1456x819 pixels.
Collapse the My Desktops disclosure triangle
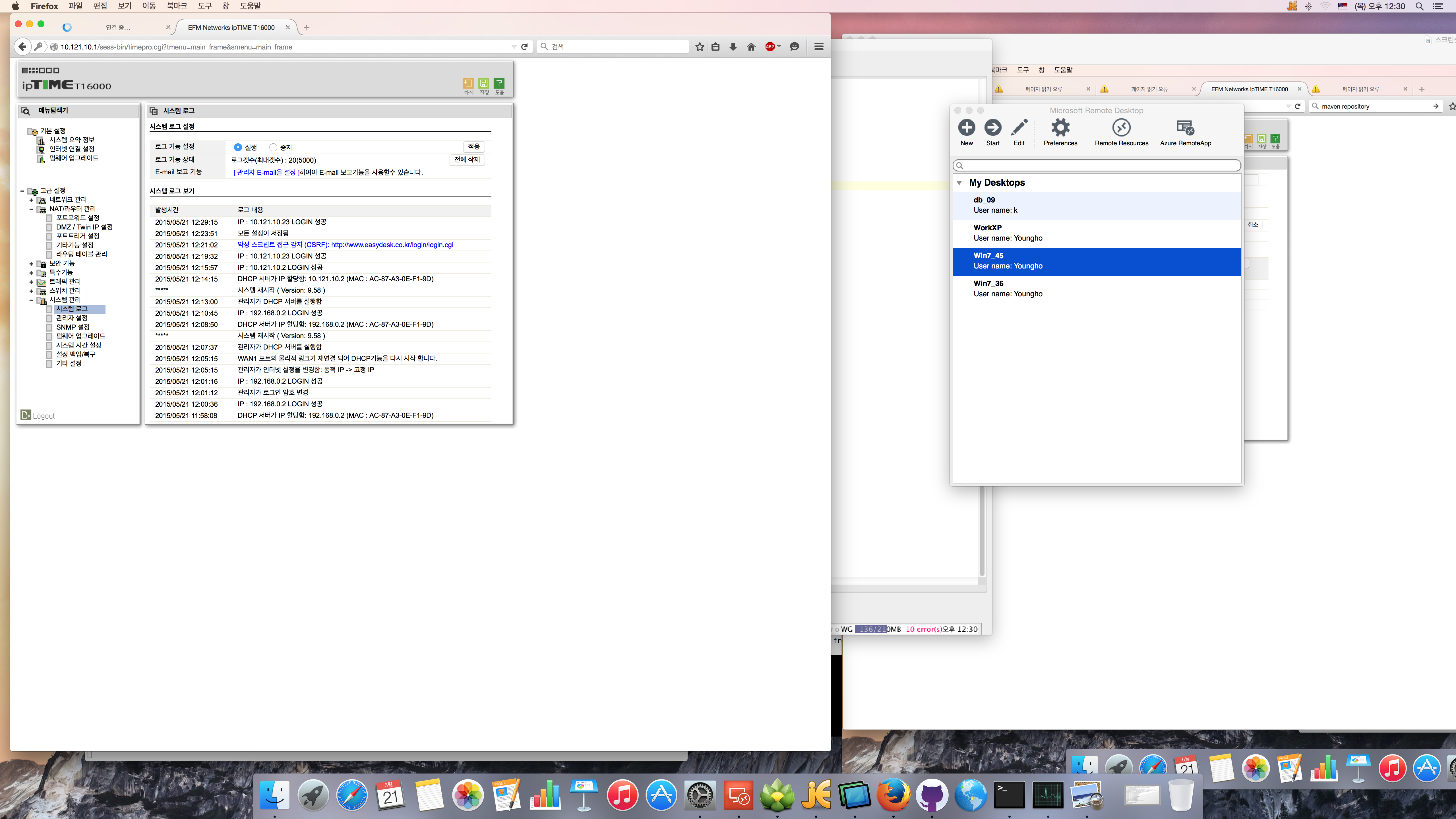pyautogui.click(x=959, y=183)
